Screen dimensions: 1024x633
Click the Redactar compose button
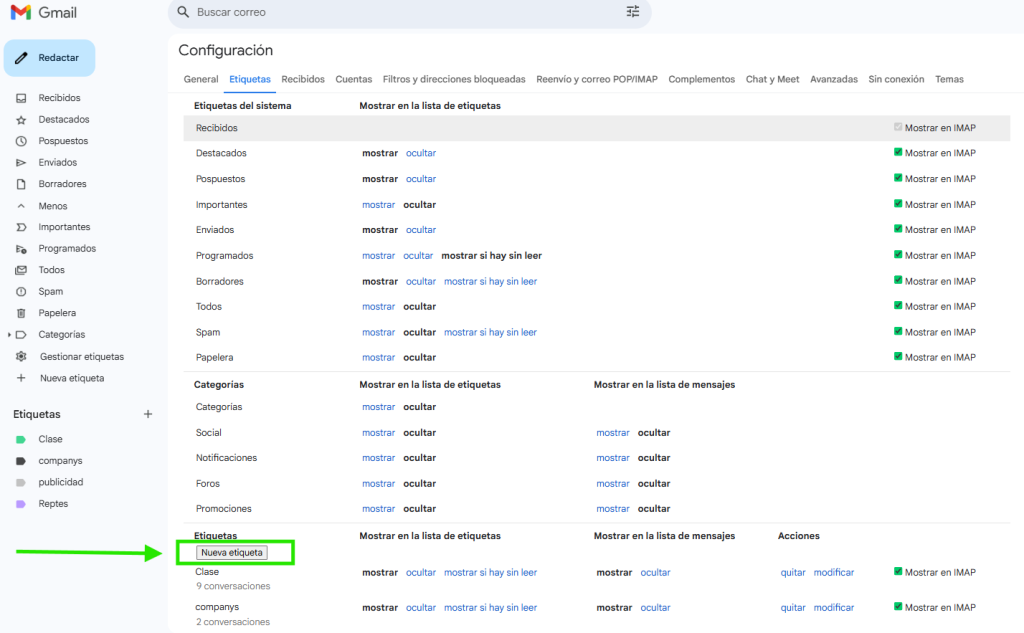pos(50,58)
